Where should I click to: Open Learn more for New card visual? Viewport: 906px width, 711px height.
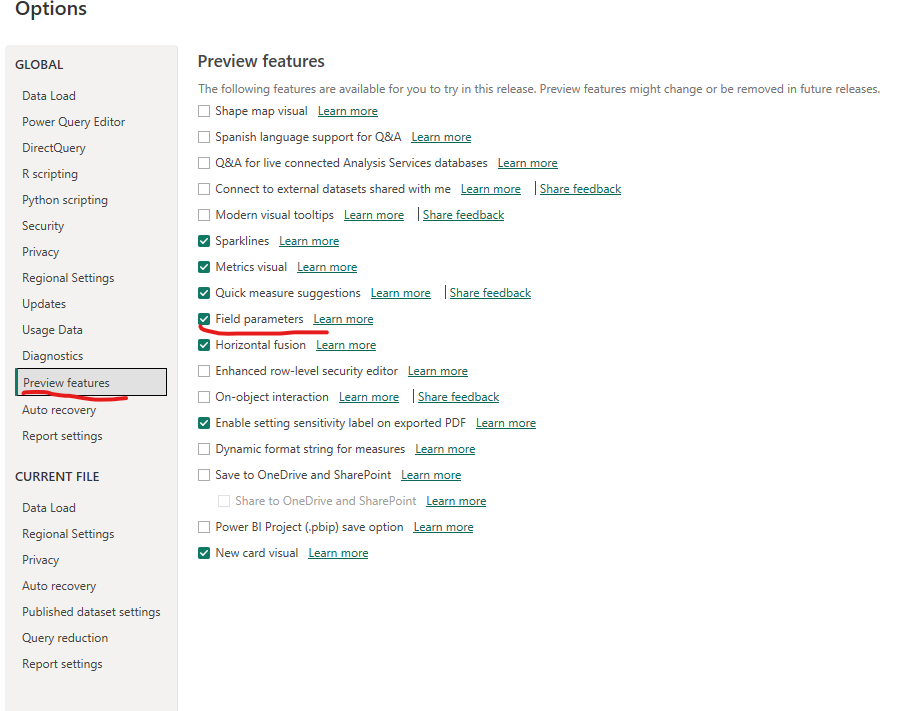point(338,553)
